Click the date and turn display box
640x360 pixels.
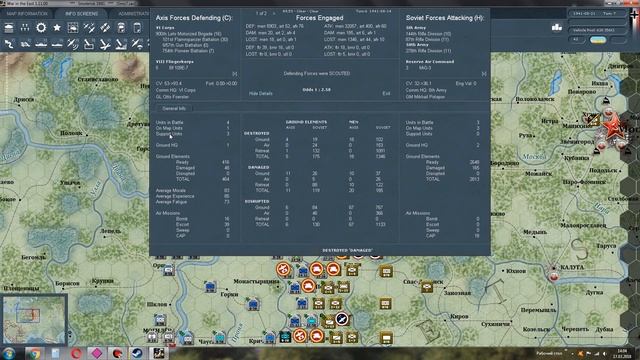point(598,13)
